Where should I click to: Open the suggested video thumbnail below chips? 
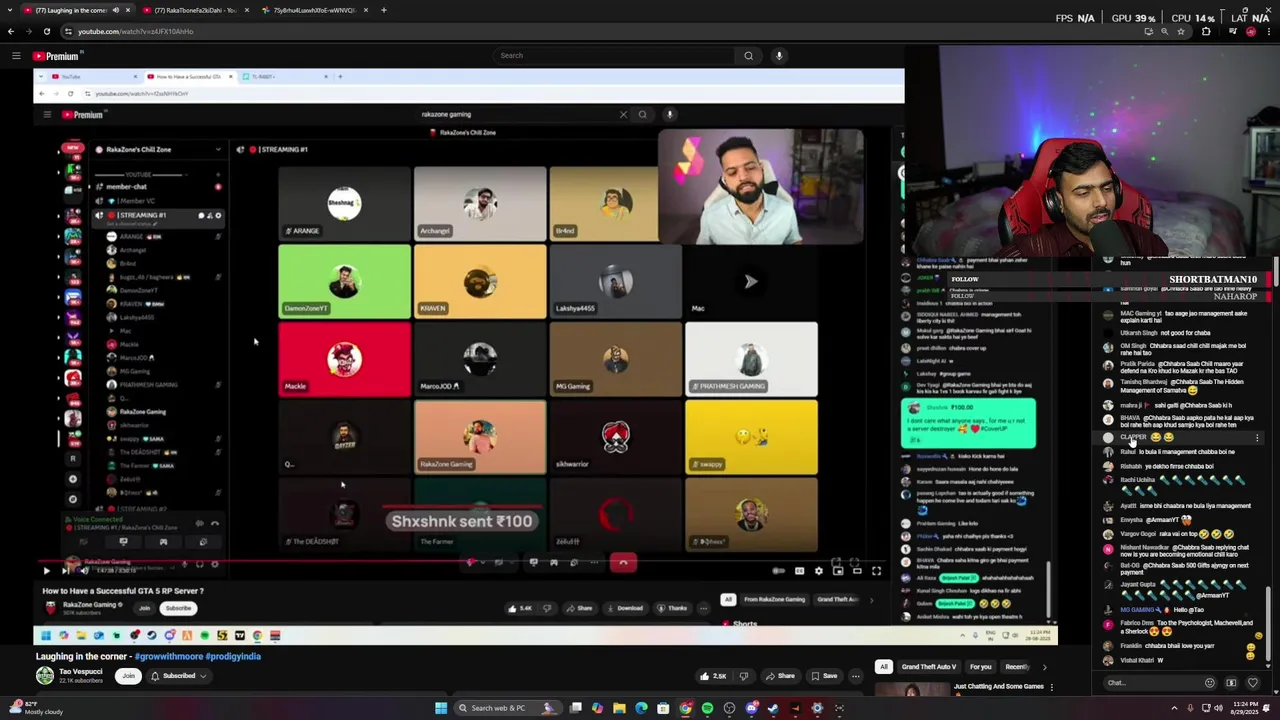click(x=912, y=688)
